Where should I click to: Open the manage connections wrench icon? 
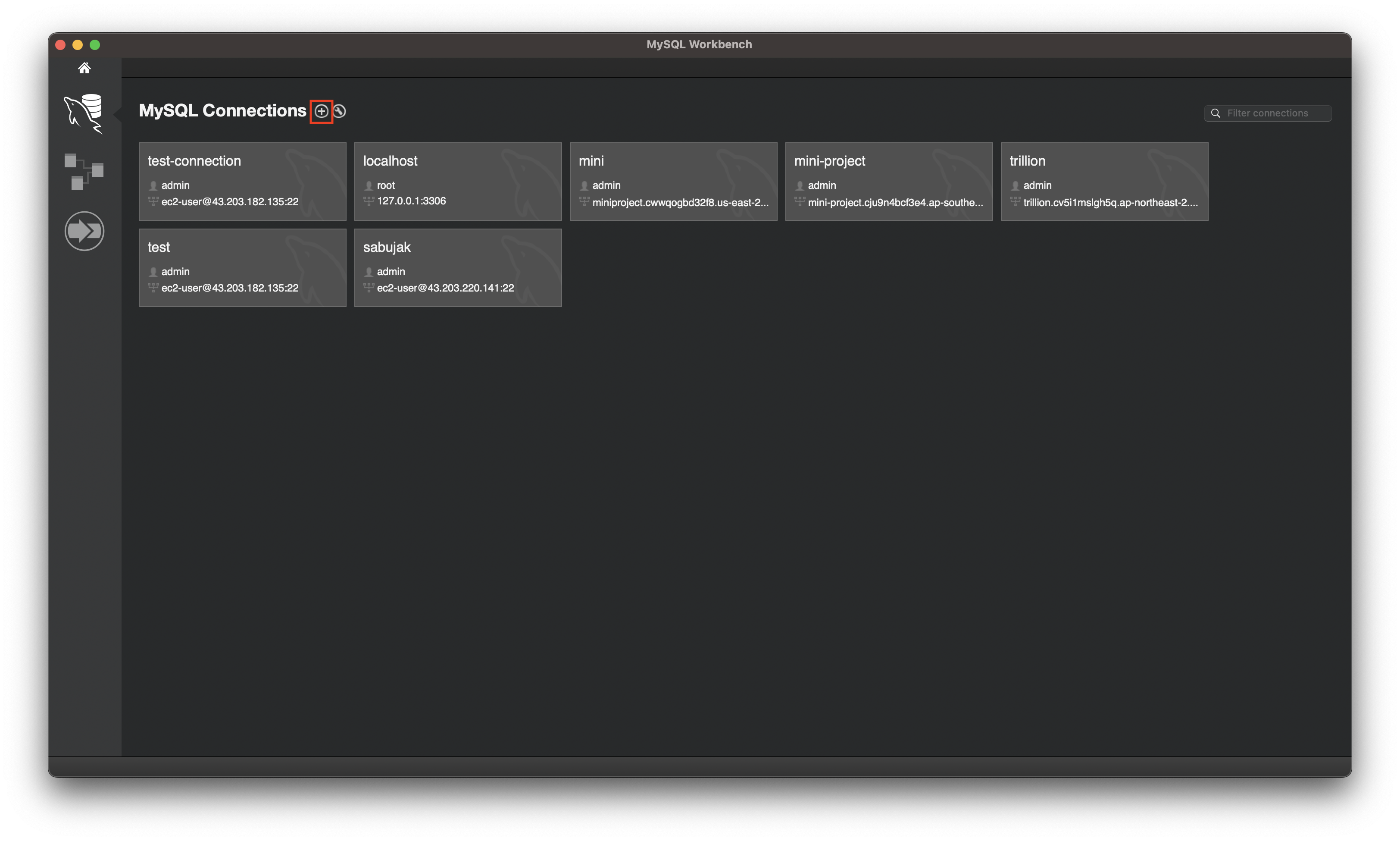pyautogui.click(x=339, y=111)
